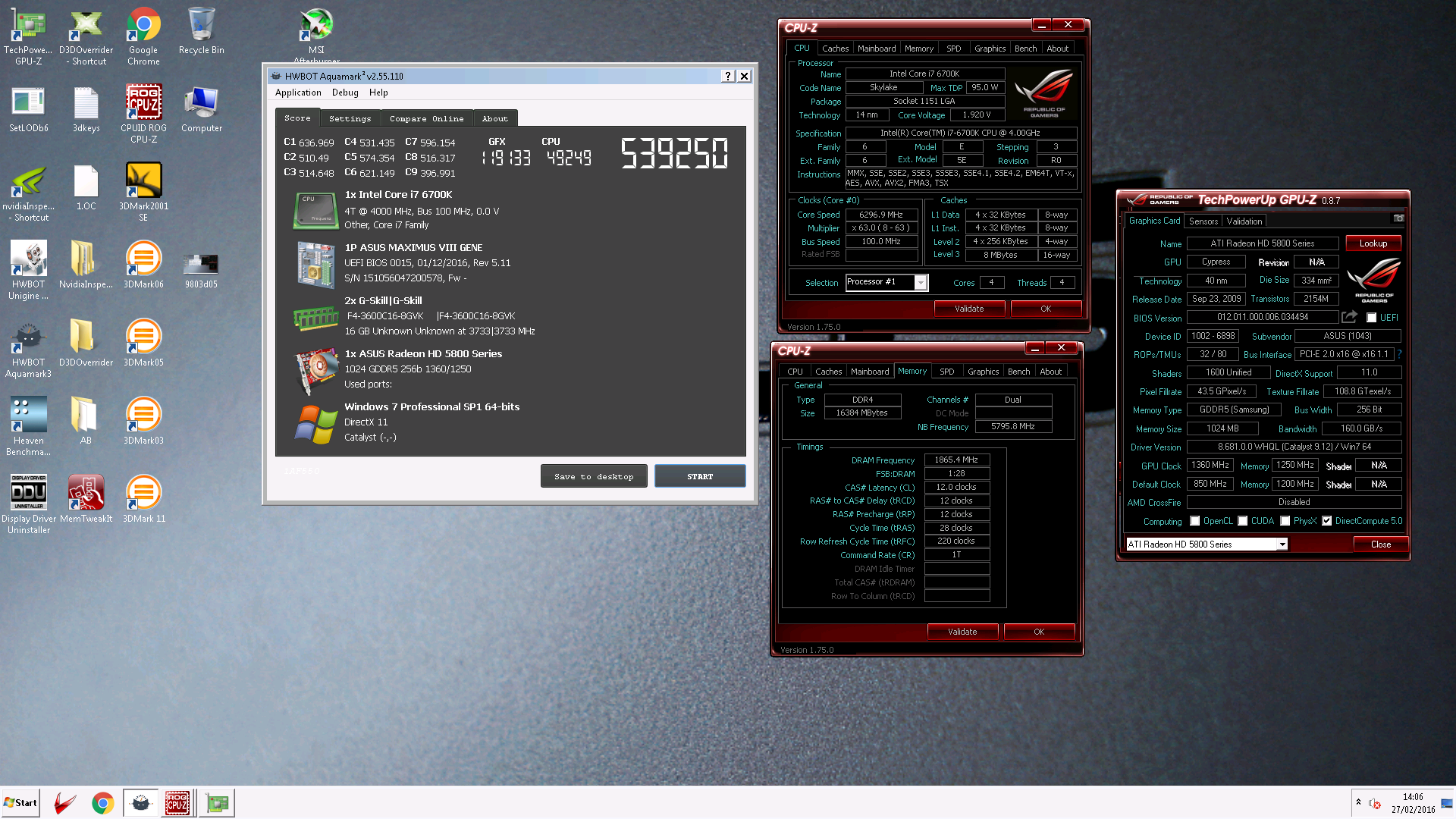Launch 3DMark 11 desktop shortcut
Image resolution: width=1456 pixels, height=819 pixels.
pyautogui.click(x=143, y=499)
